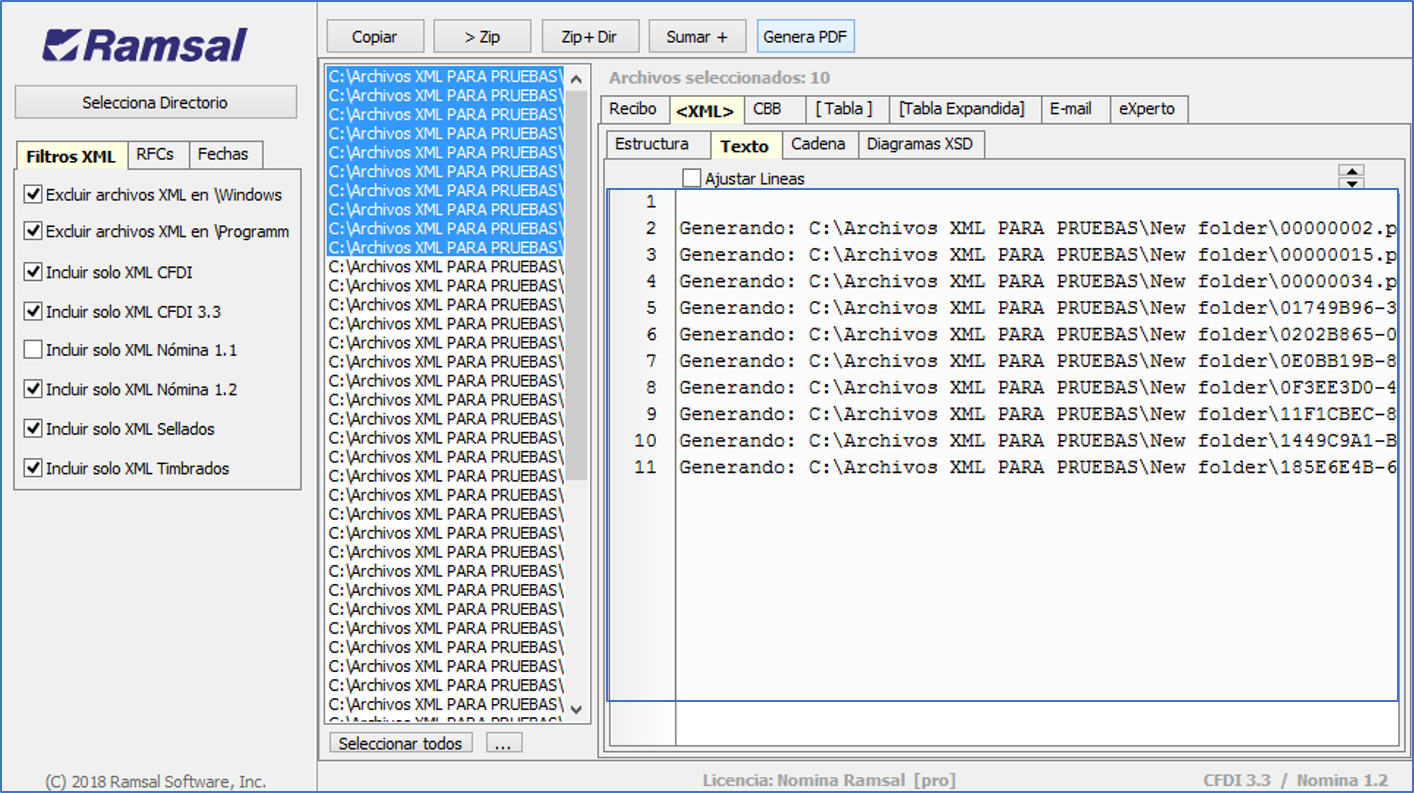This screenshot has width=1414, height=793.
Task: Open the eXperto tab
Action: tap(1147, 109)
